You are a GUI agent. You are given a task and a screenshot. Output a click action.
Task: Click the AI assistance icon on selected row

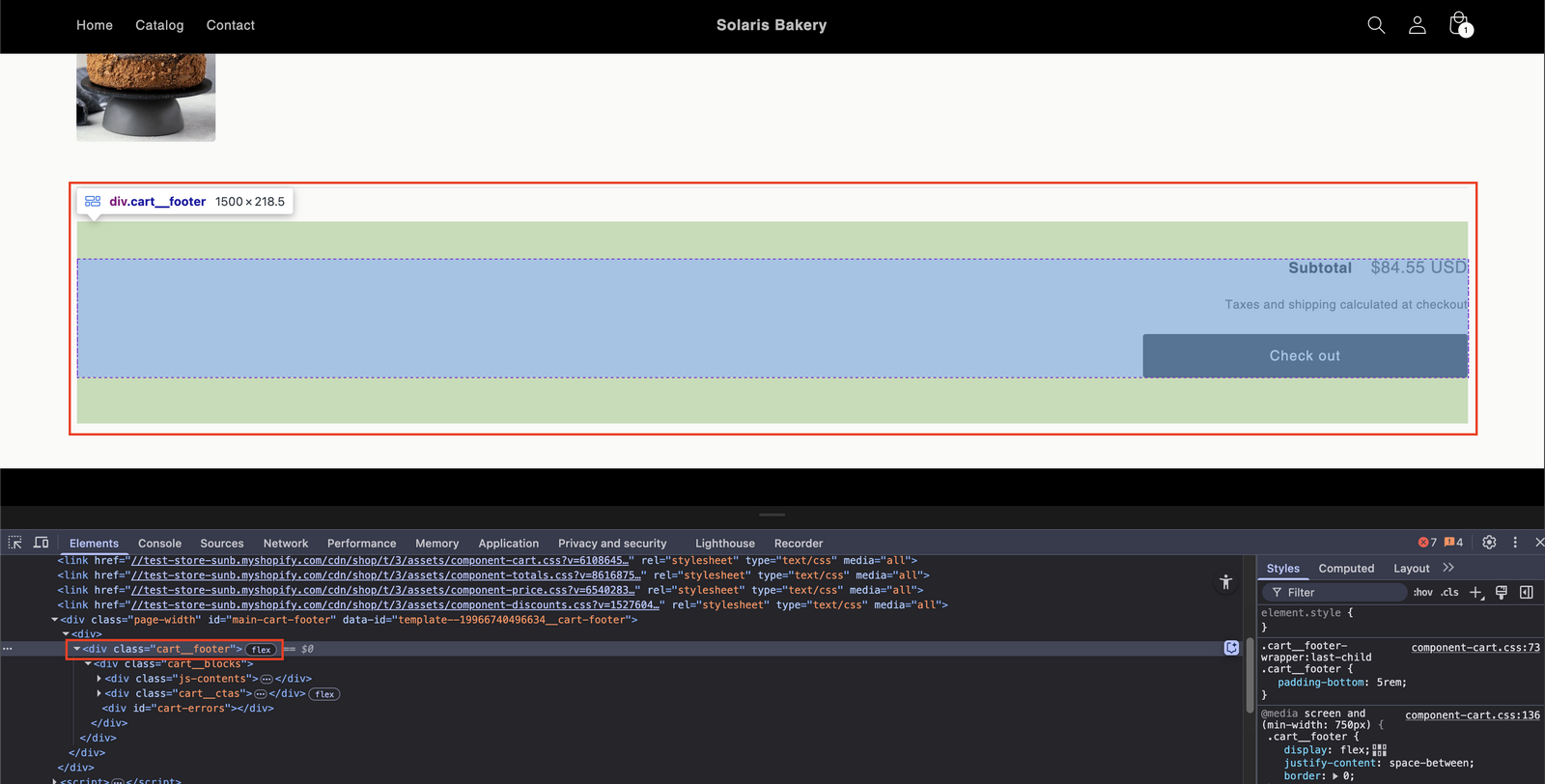coord(1231,648)
